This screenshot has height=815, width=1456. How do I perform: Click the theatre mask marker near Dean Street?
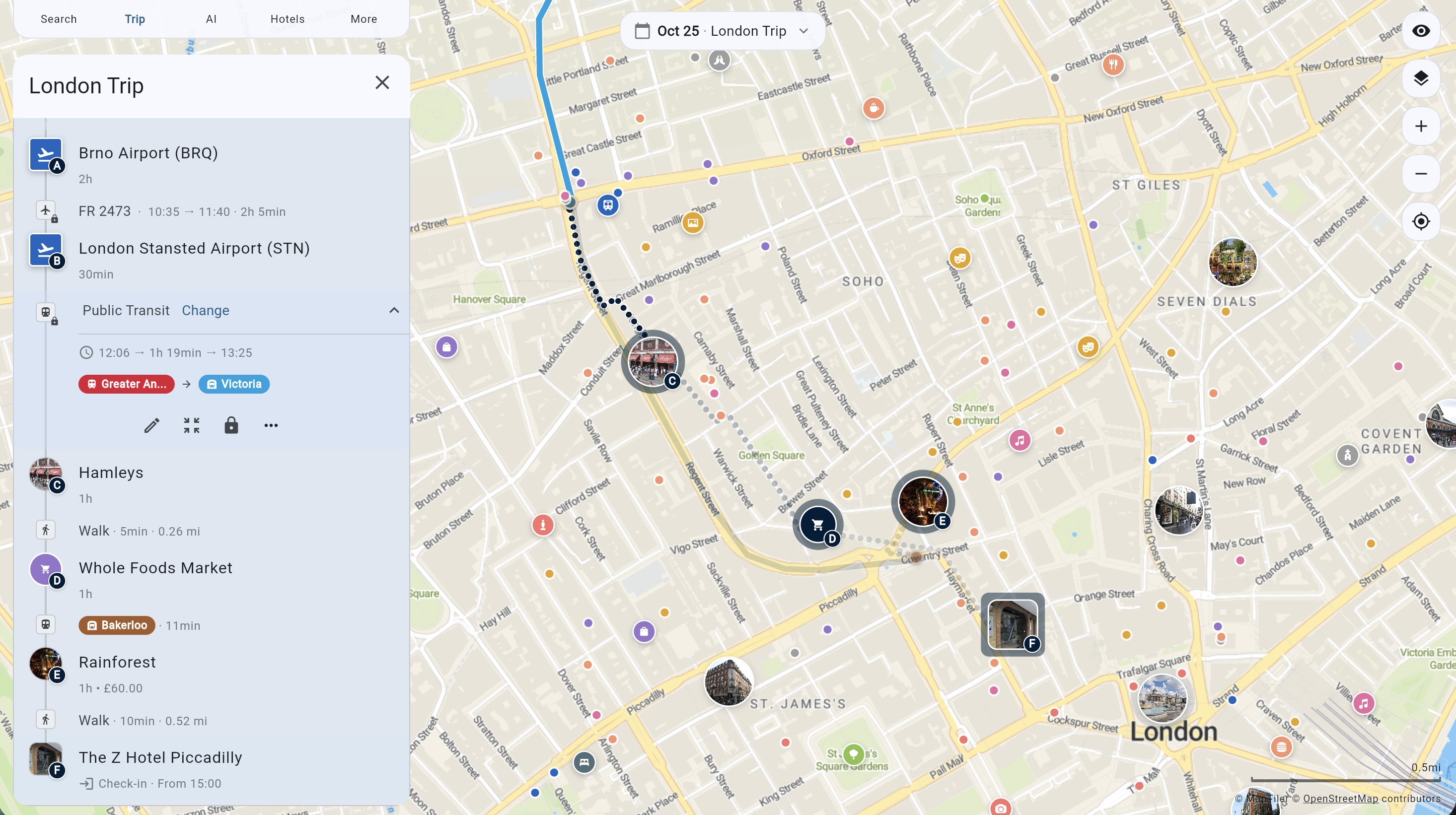pyautogui.click(x=960, y=259)
